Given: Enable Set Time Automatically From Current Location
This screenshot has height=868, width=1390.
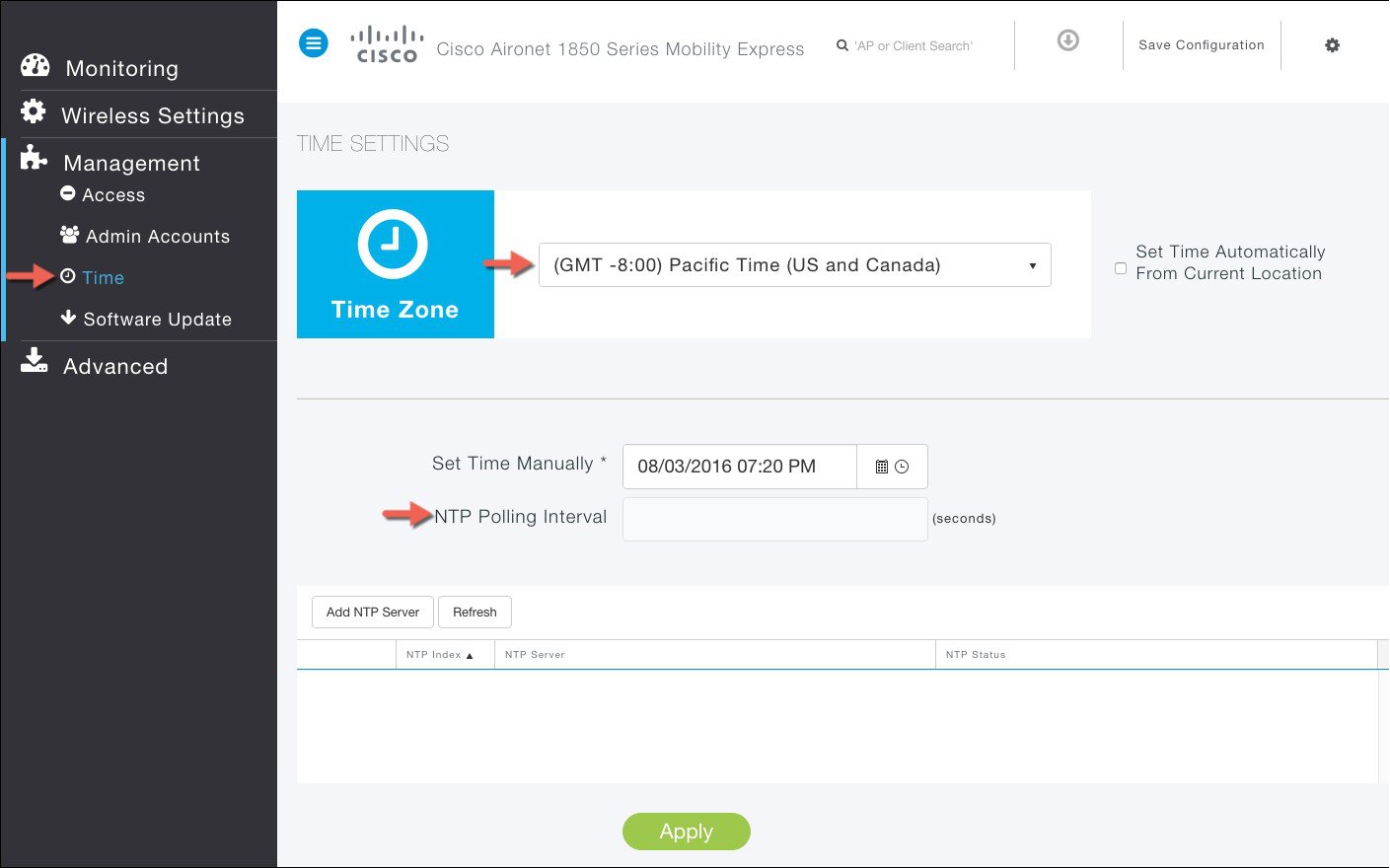Looking at the screenshot, I should [x=1121, y=268].
